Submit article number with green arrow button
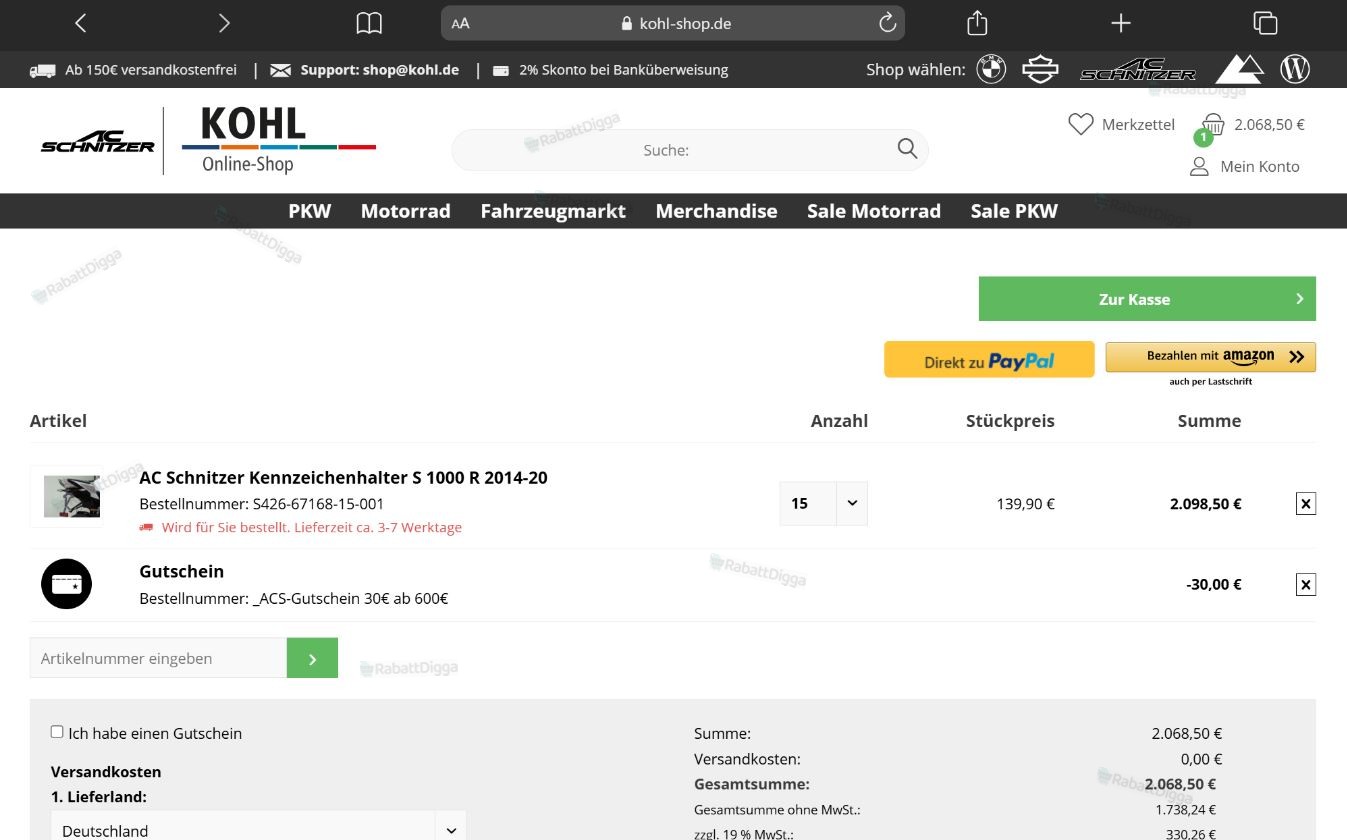1347x840 pixels. [312, 658]
